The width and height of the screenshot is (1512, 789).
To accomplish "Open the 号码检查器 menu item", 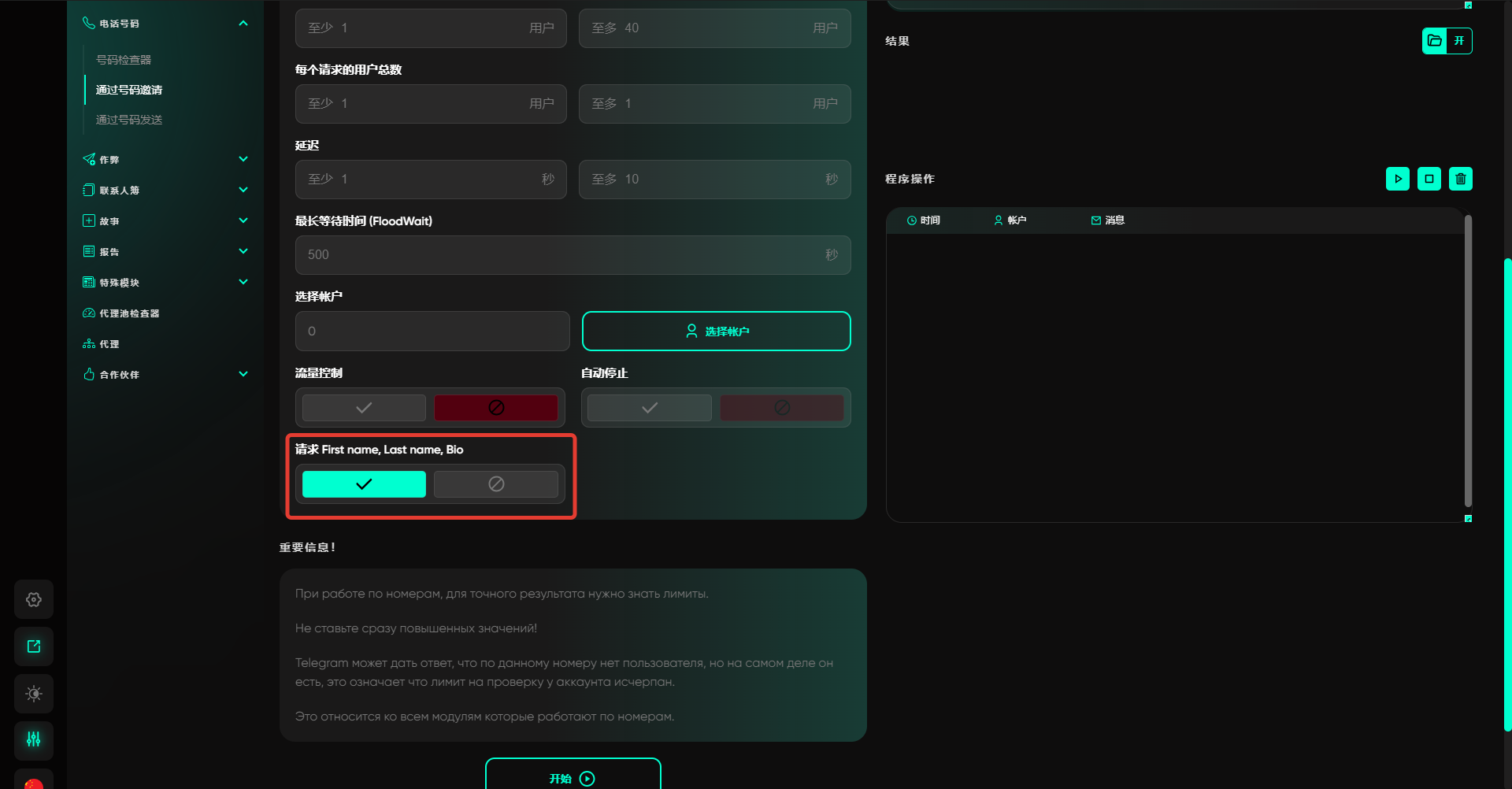I will coord(124,60).
